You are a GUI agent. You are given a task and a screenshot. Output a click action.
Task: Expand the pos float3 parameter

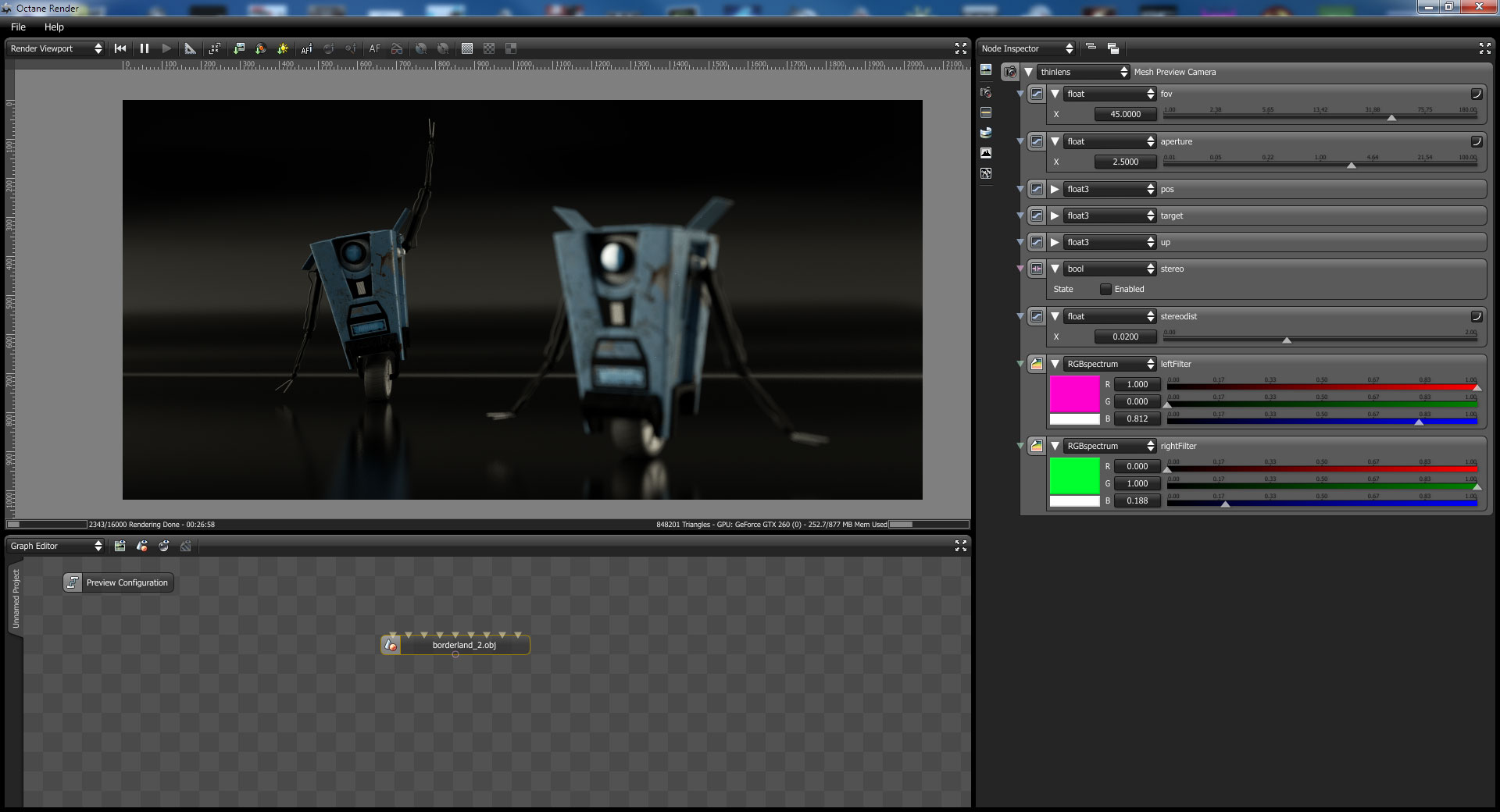[x=1055, y=189]
